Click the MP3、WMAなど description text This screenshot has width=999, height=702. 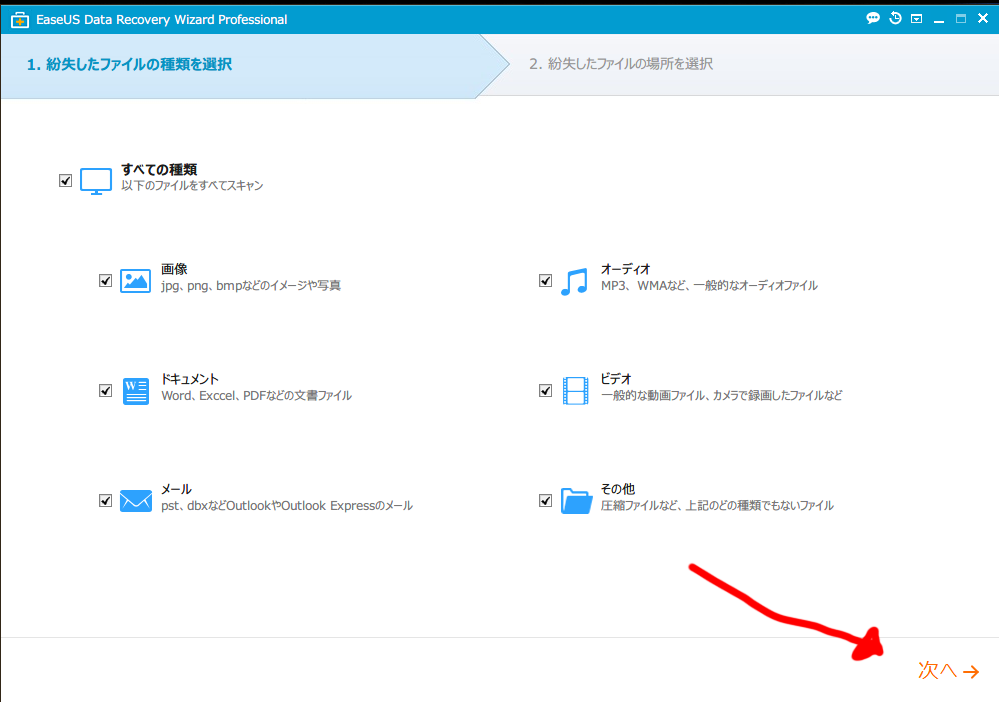coord(709,285)
